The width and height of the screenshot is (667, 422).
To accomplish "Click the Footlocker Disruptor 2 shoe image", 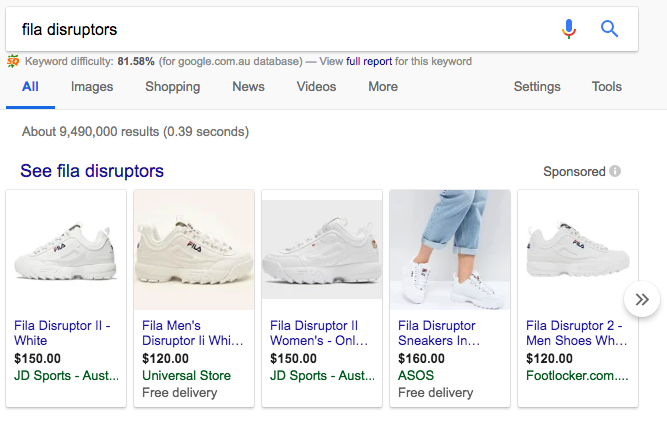I will (578, 250).
